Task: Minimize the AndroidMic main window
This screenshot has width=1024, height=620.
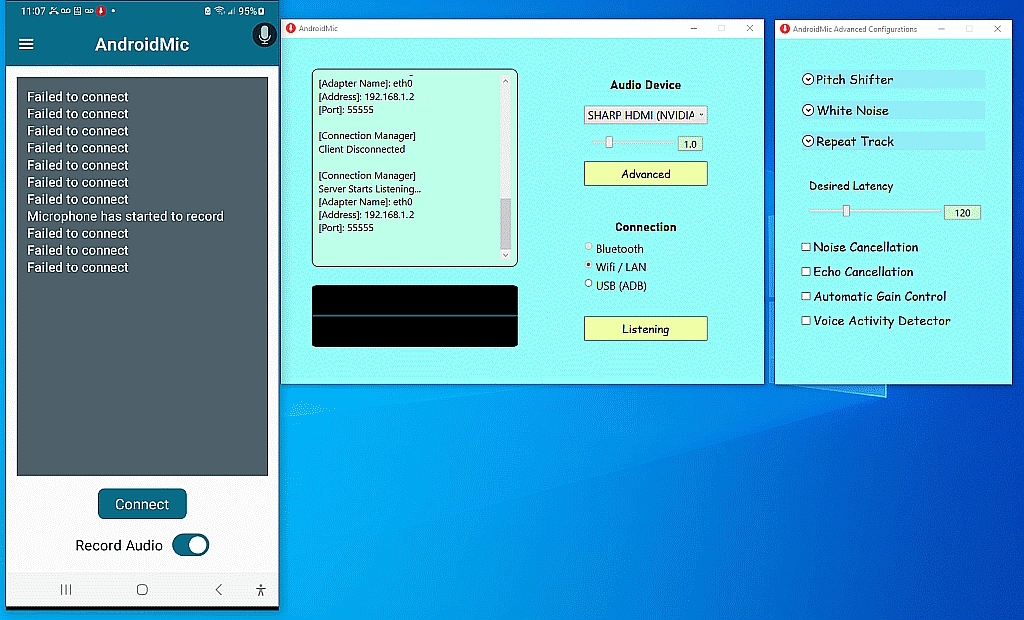Action: pyautogui.click(x=694, y=28)
